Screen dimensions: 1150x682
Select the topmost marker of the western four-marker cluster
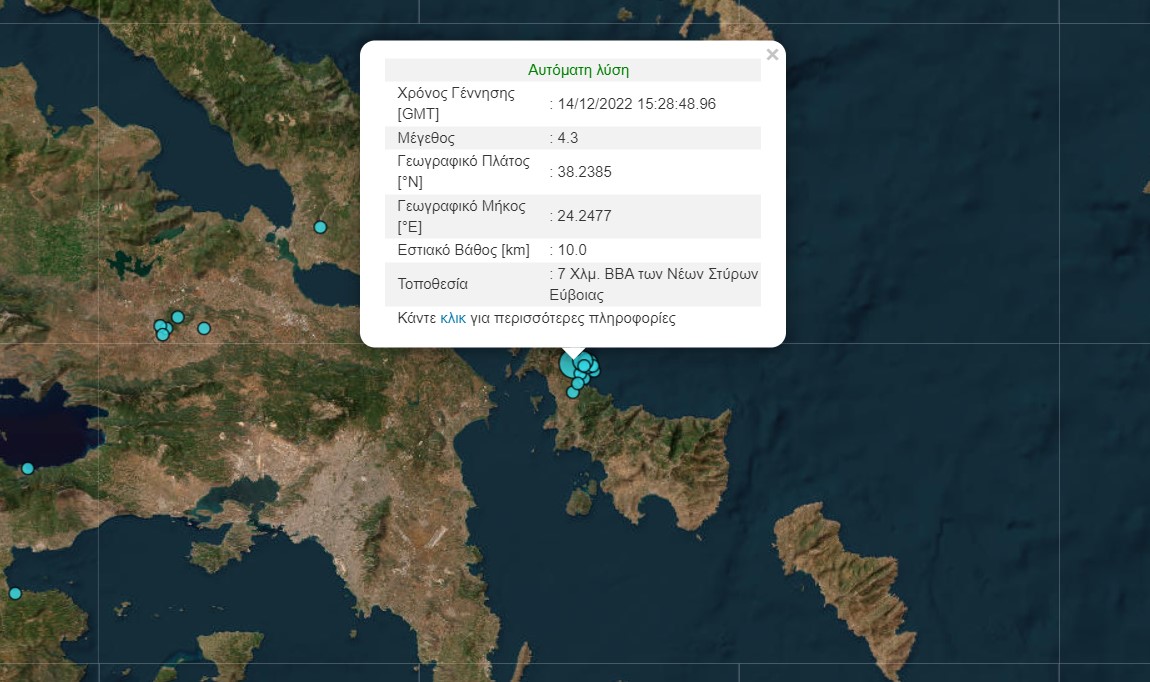tap(178, 317)
